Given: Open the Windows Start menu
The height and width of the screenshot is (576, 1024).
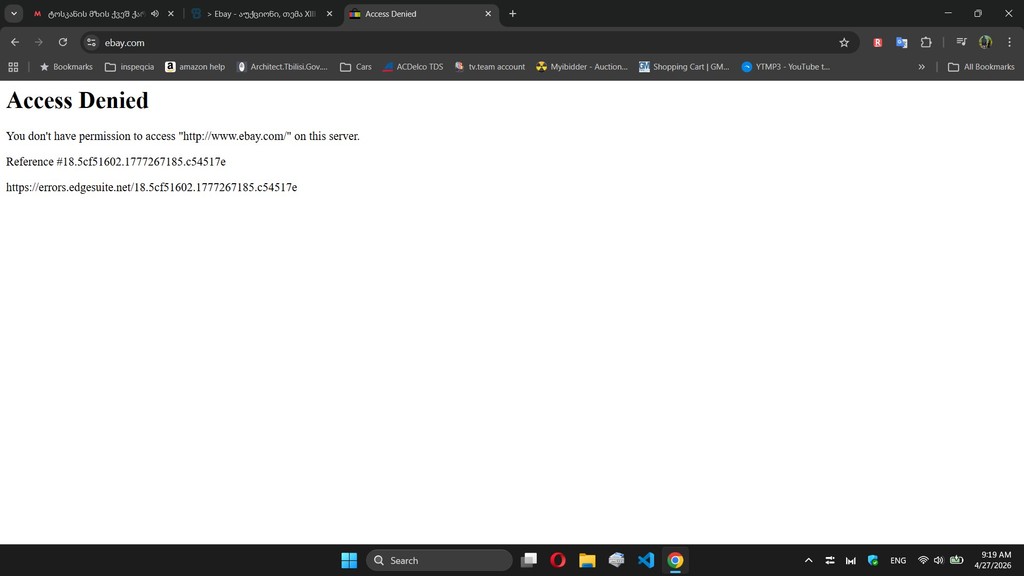Looking at the screenshot, I should [x=349, y=560].
